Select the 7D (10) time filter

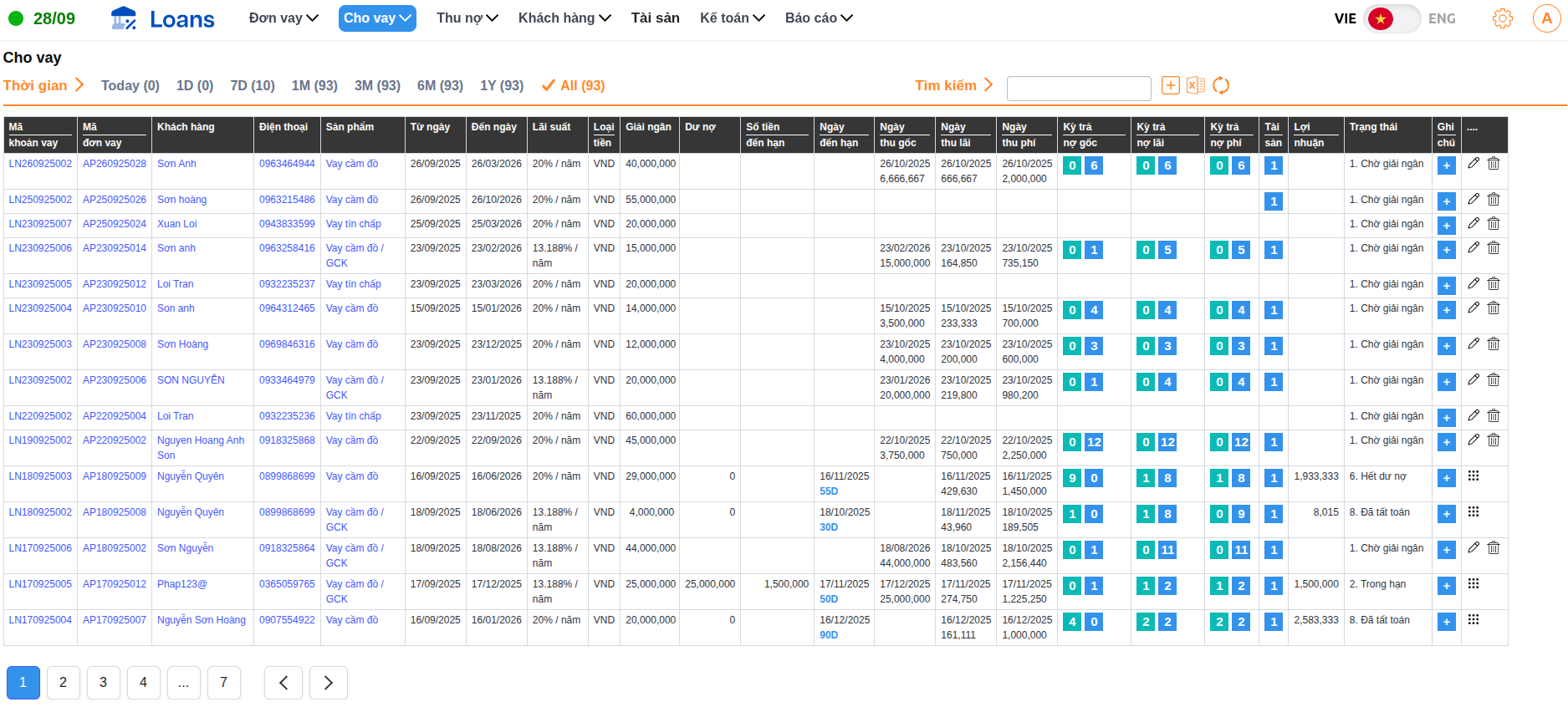pos(253,85)
